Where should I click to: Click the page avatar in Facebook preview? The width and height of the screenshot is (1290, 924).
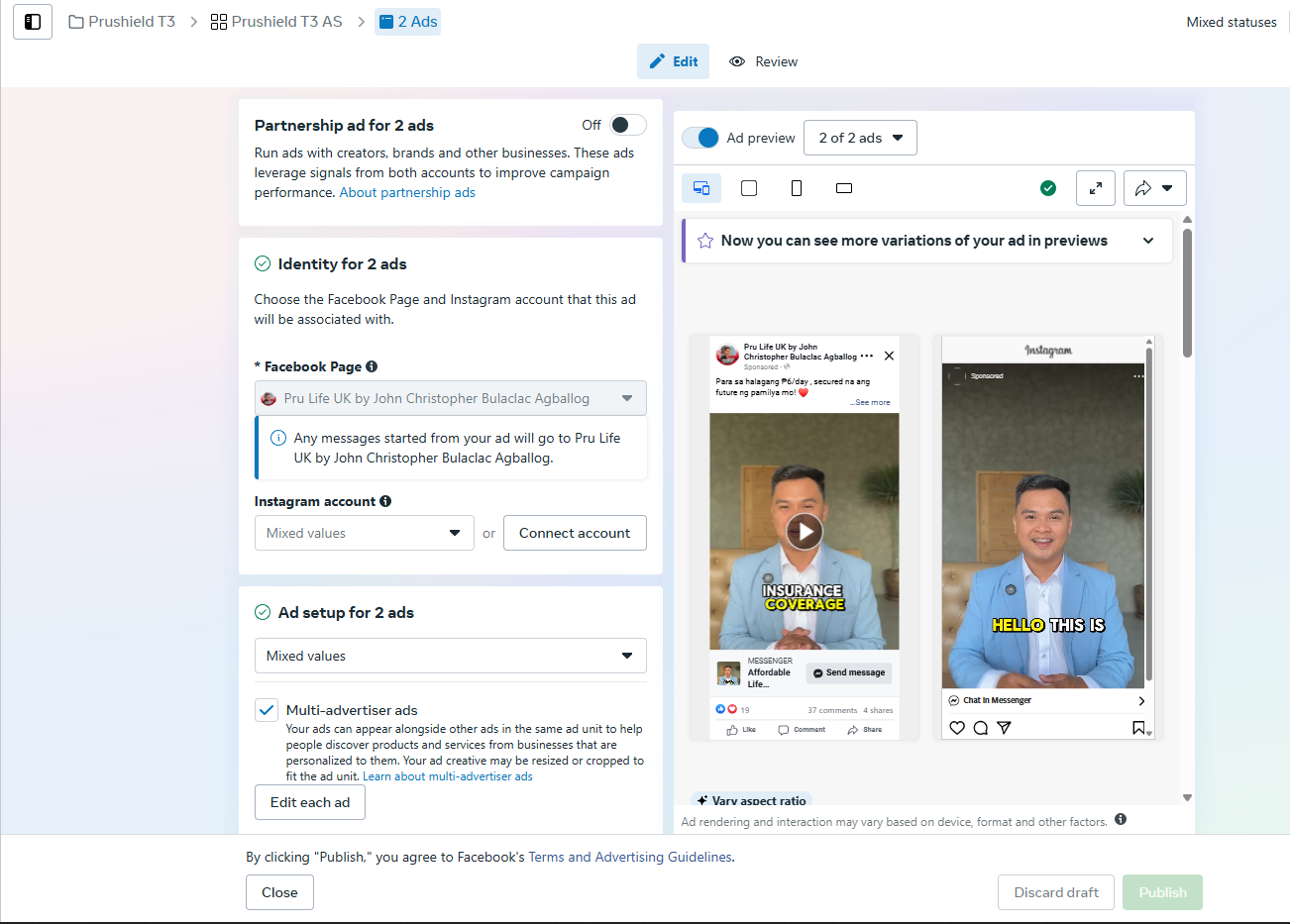pos(727,355)
